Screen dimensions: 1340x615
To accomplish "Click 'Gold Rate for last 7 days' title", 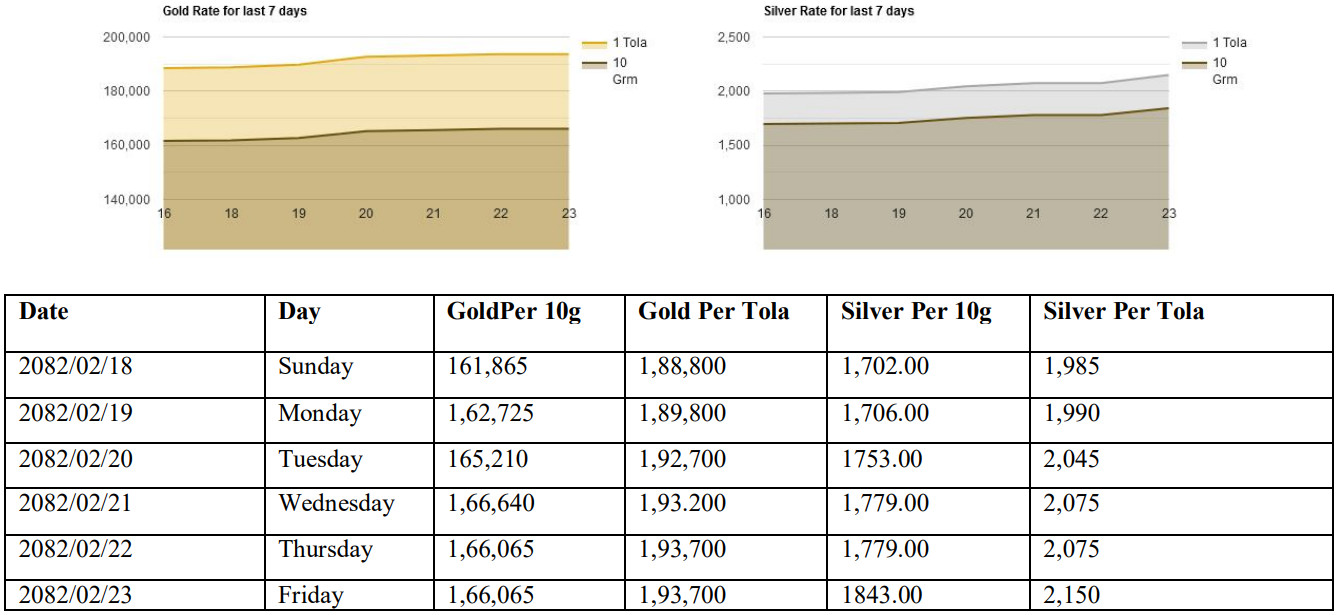I will (234, 11).
